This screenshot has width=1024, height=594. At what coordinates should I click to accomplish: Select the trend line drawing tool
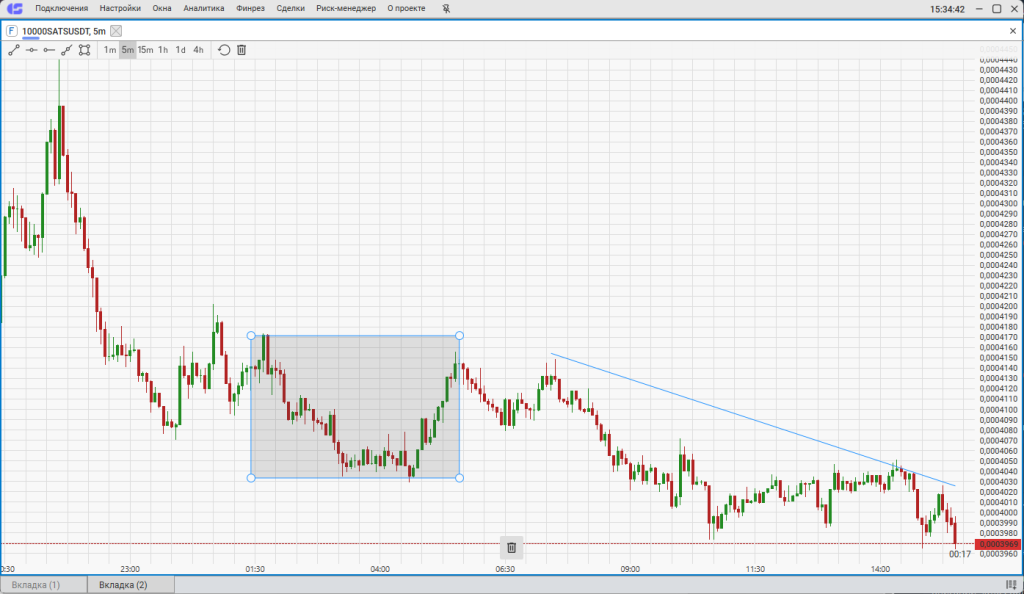tap(14, 50)
